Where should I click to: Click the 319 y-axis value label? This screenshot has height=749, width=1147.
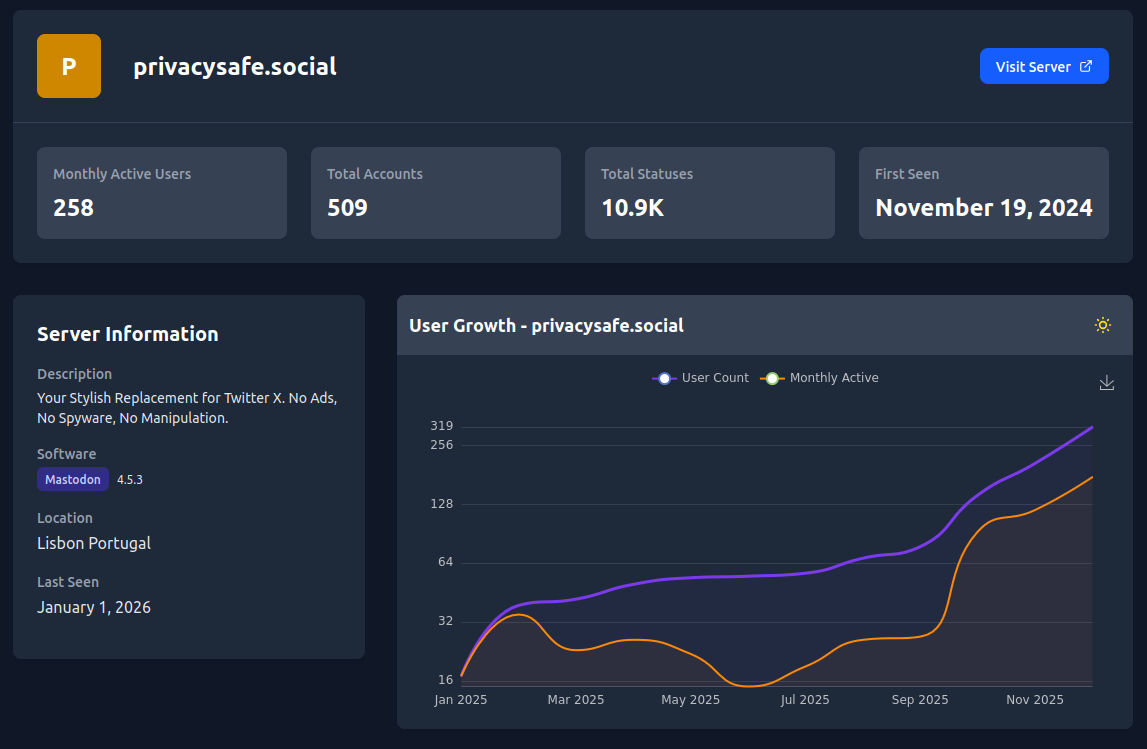[442, 426]
